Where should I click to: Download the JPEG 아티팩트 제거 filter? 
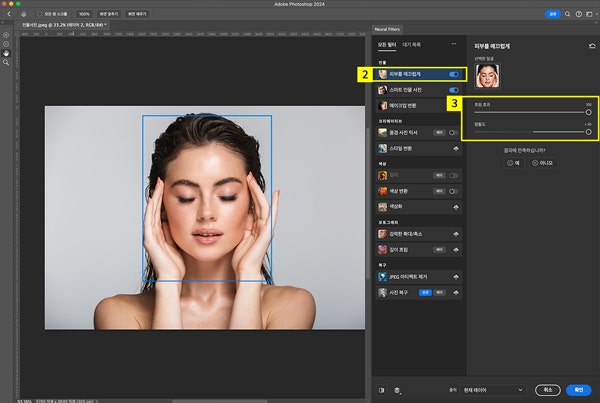coord(454,277)
